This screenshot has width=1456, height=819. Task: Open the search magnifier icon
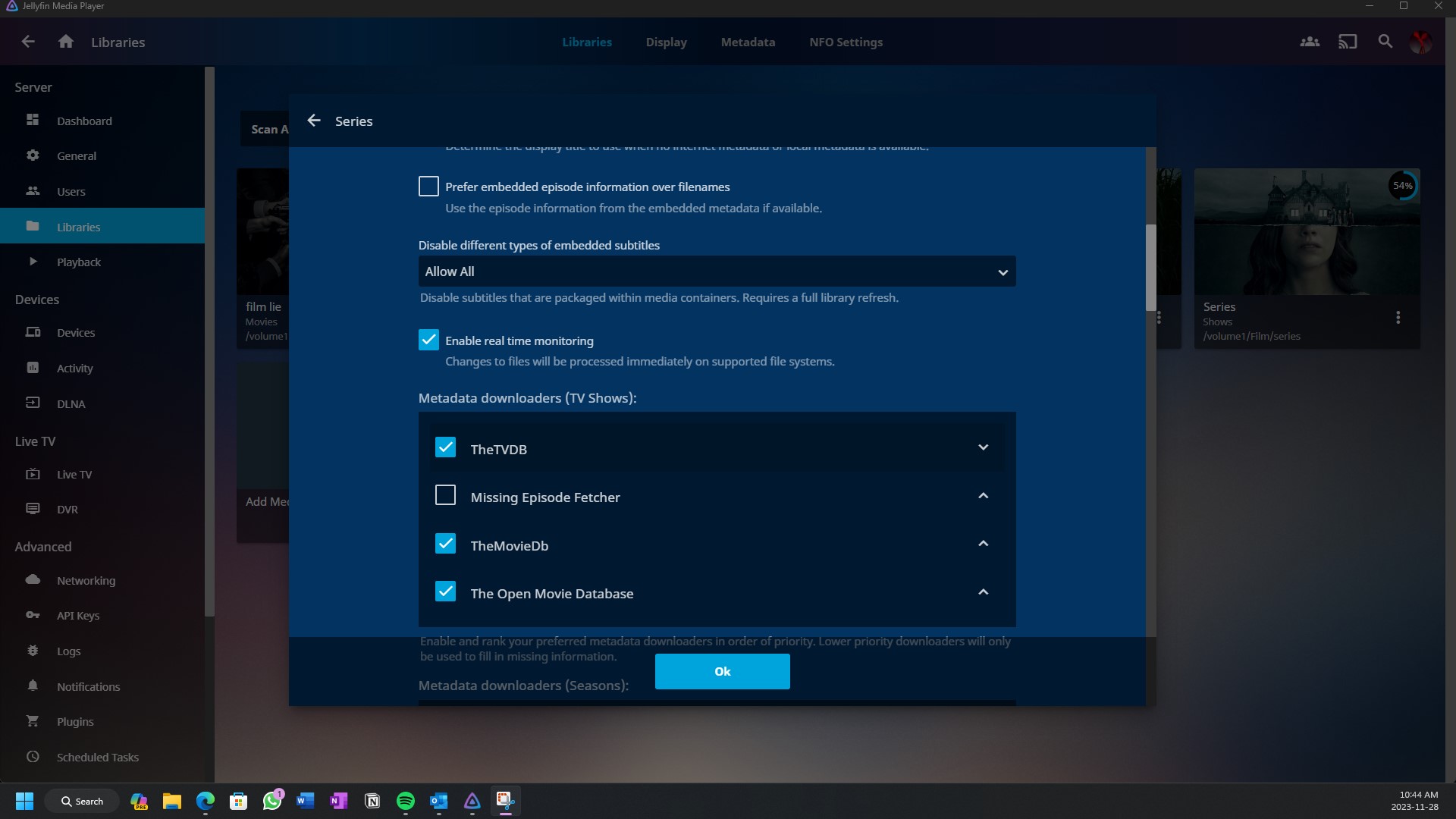1385,42
